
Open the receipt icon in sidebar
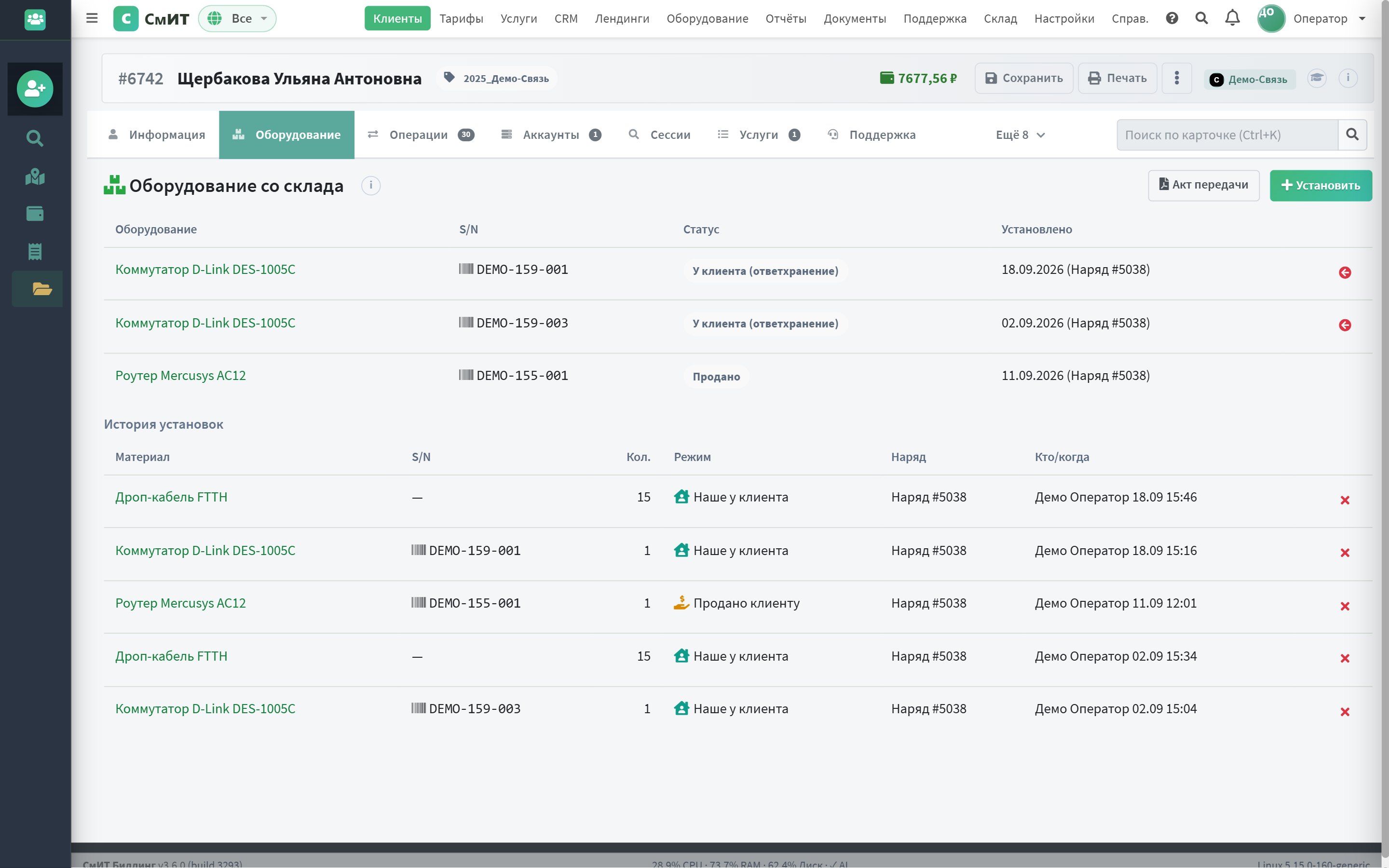pos(35,251)
